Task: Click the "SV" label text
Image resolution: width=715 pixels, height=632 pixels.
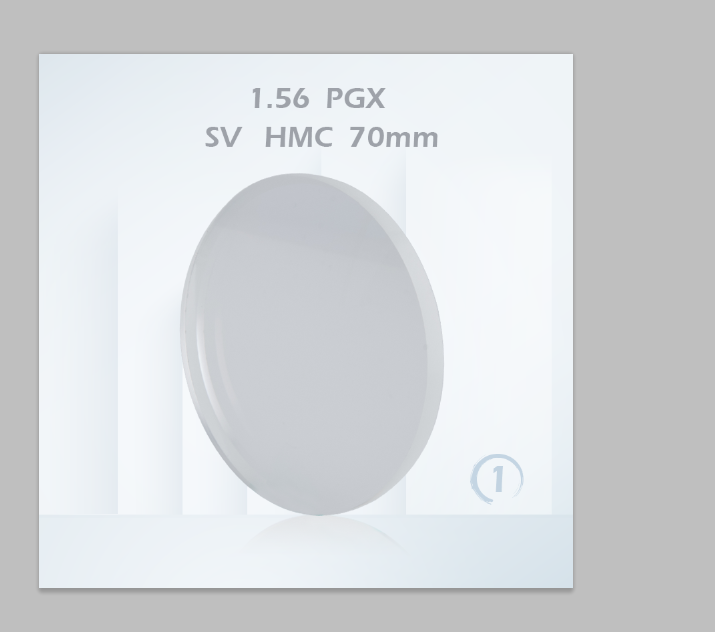Action: pyautogui.click(x=222, y=137)
